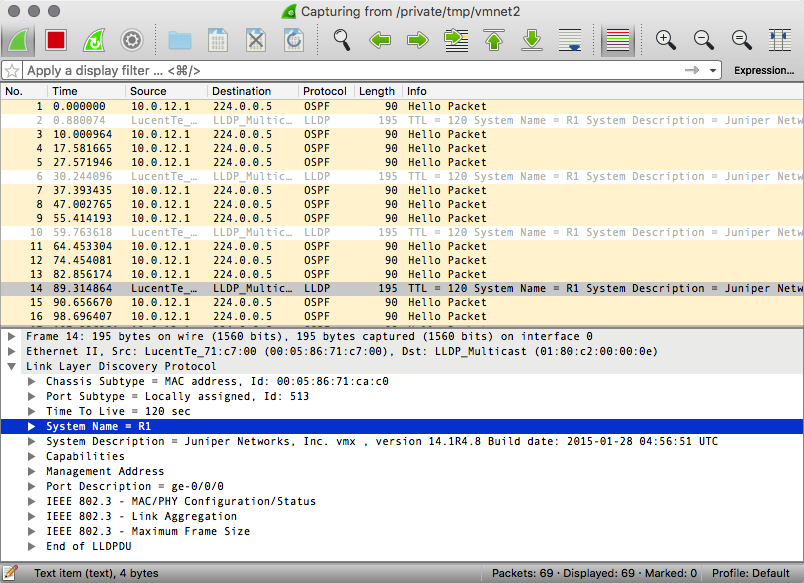Open the display filter history dropdown

pos(713,70)
